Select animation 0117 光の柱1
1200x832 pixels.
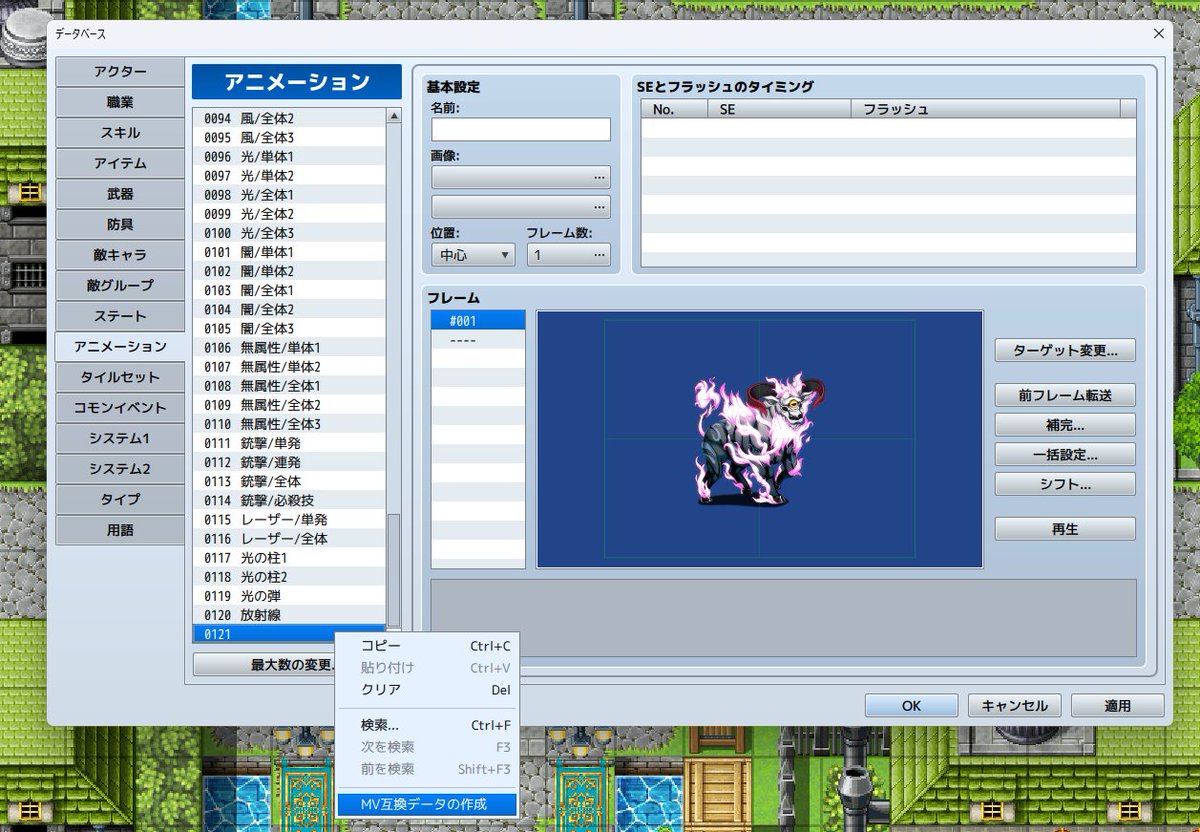tap(289, 557)
